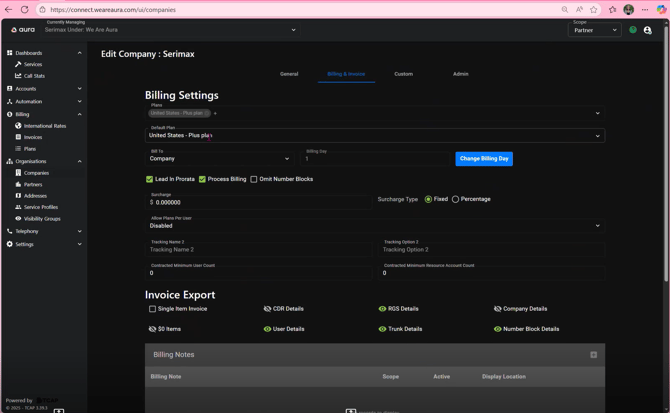Open Addresses in the sidebar
This screenshot has height=413, width=670.
(35, 196)
